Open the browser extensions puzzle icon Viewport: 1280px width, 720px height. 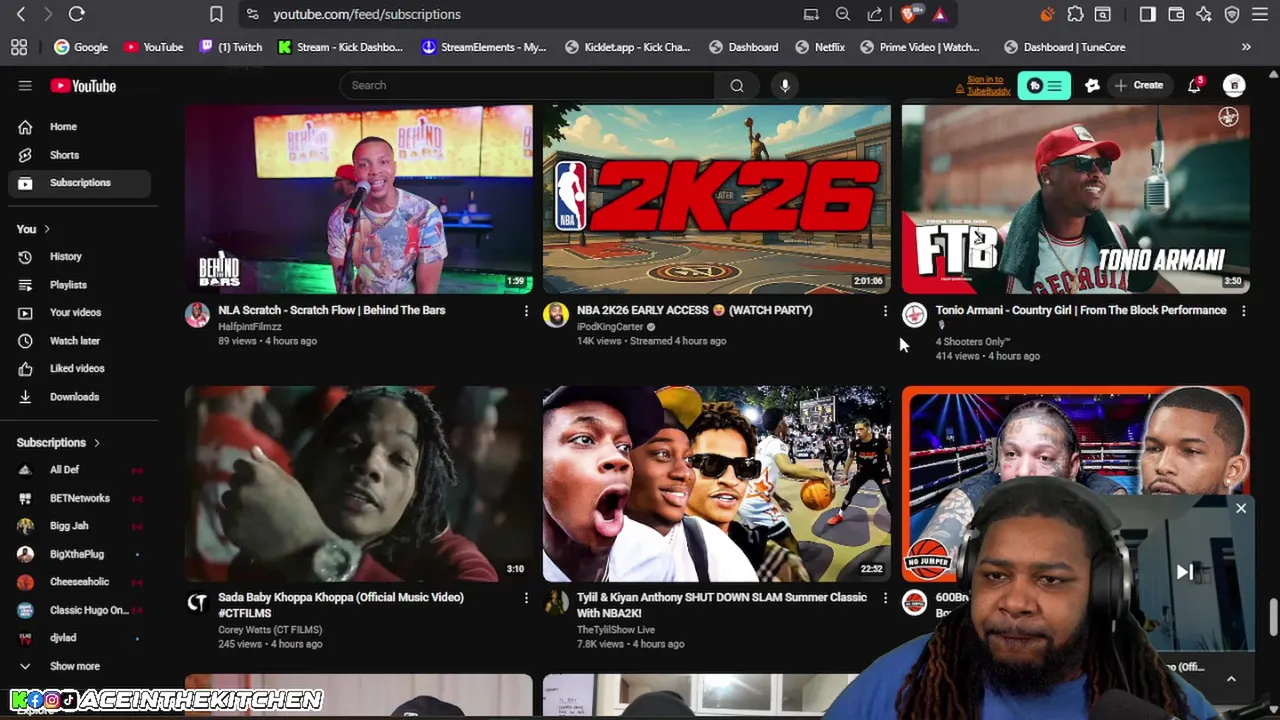point(1075,14)
